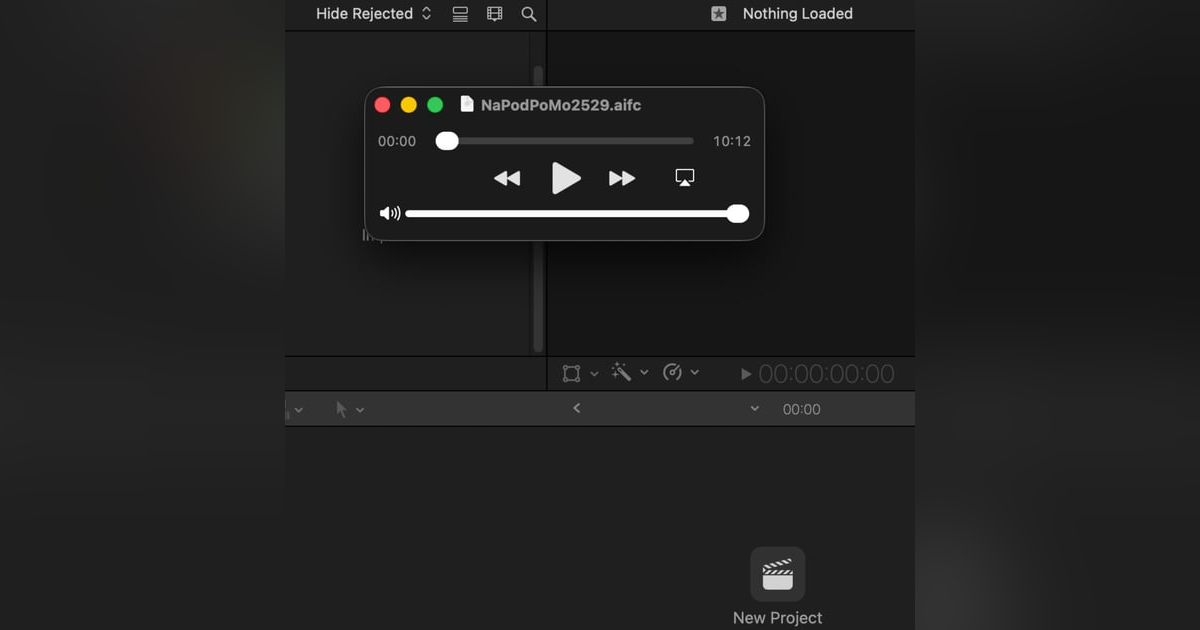Viewport: 1200px width, 630px height.
Task: Start a project via the New Project clapperboard
Action: pos(777,573)
